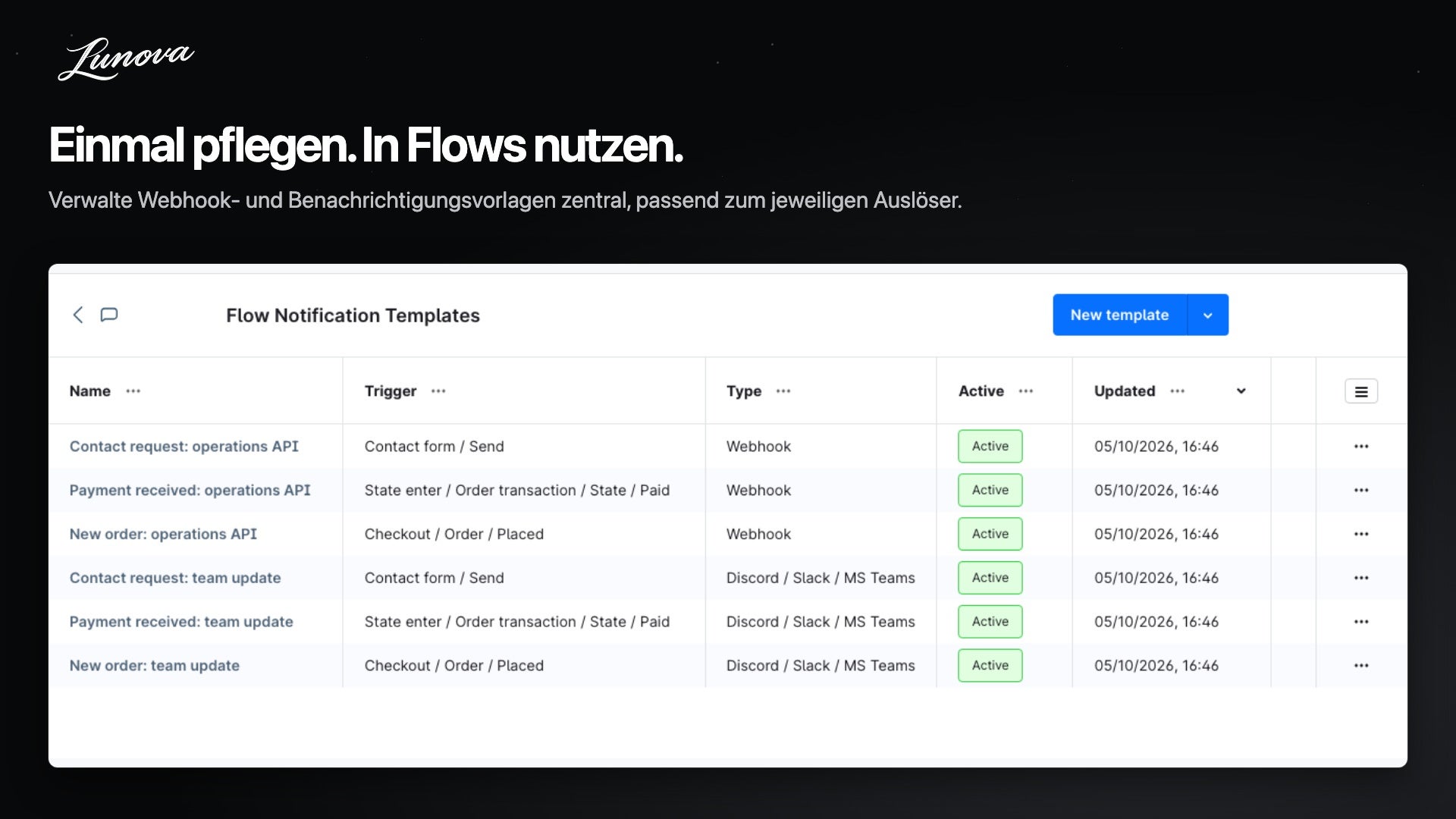
Task: Click the Lunova logo
Action: tap(126, 58)
